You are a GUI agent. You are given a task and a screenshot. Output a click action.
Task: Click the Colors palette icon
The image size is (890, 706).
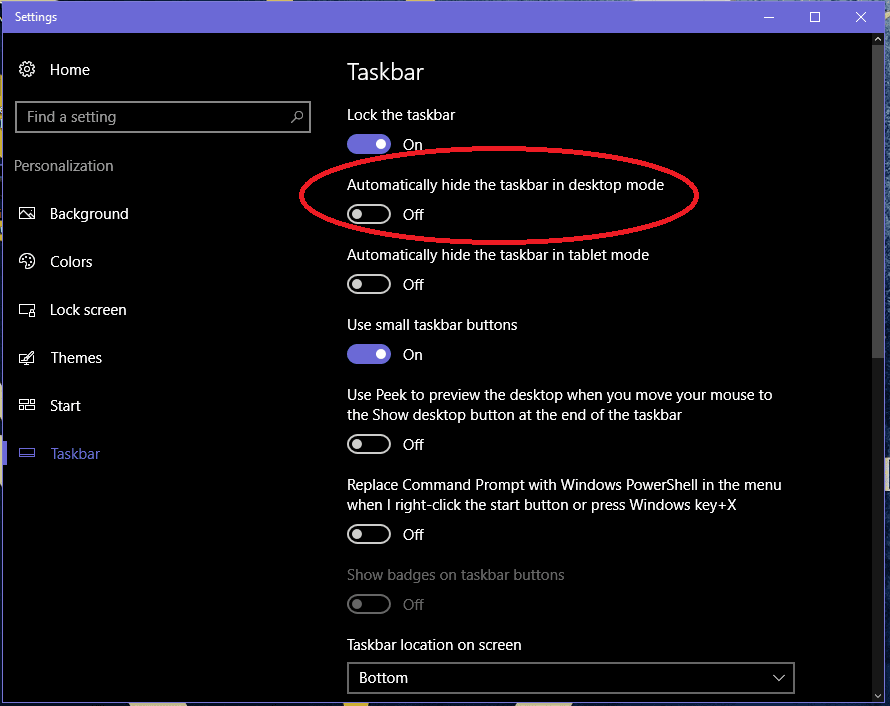(x=27, y=262)
